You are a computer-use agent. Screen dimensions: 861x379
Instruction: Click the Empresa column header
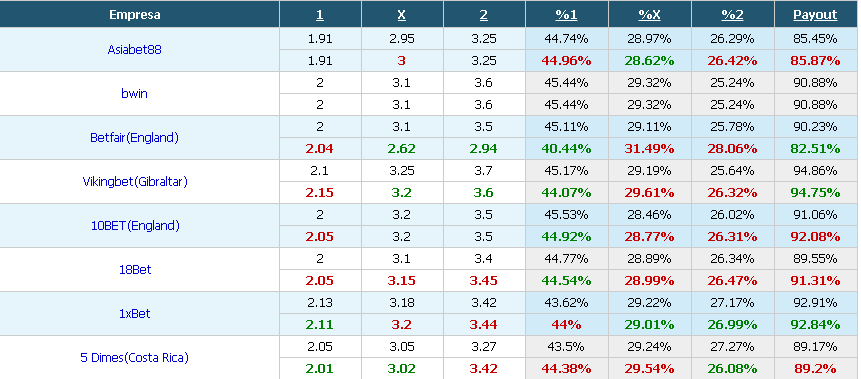[135, 15]
